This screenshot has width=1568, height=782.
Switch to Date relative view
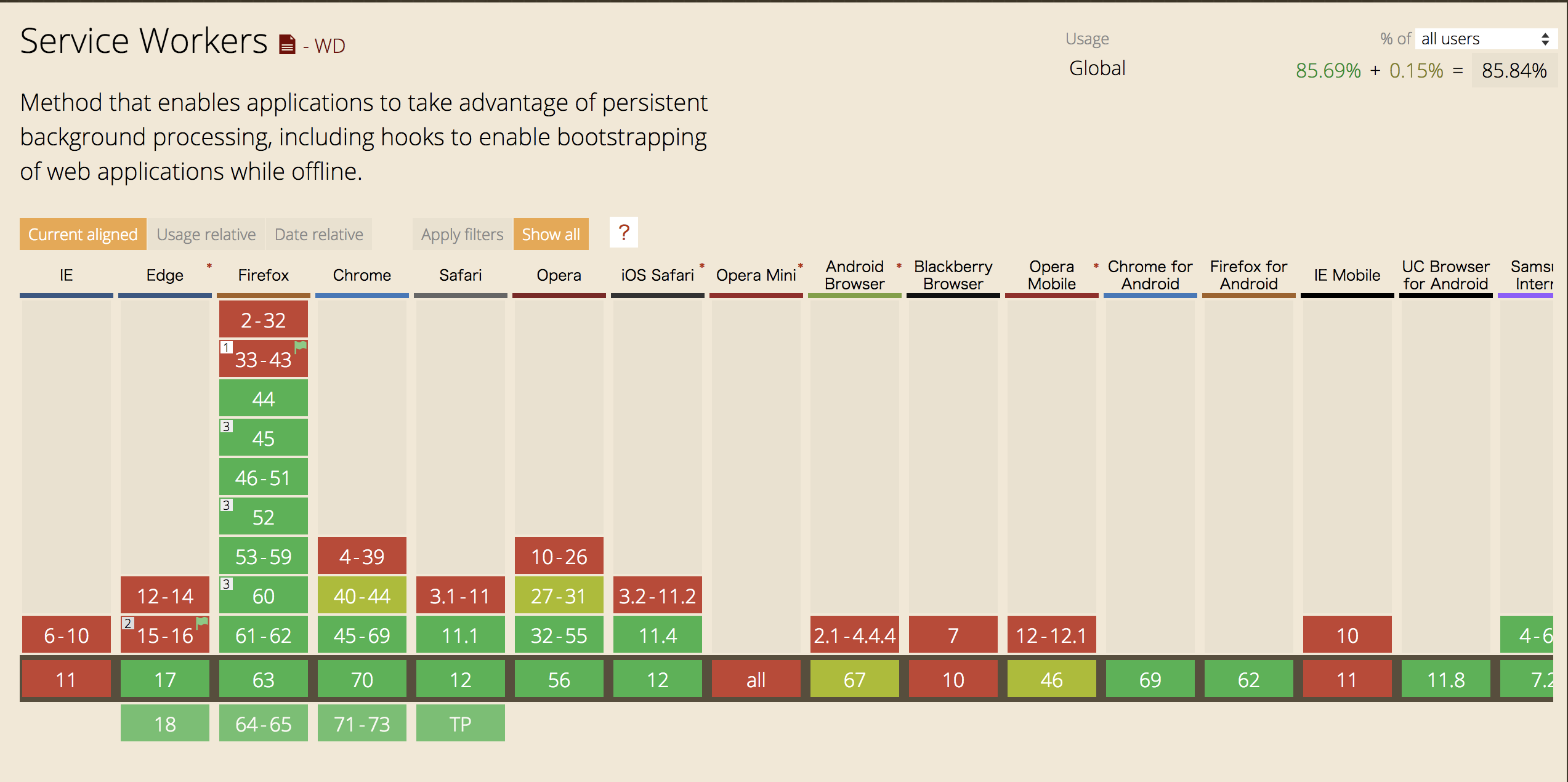click(318, 234)
